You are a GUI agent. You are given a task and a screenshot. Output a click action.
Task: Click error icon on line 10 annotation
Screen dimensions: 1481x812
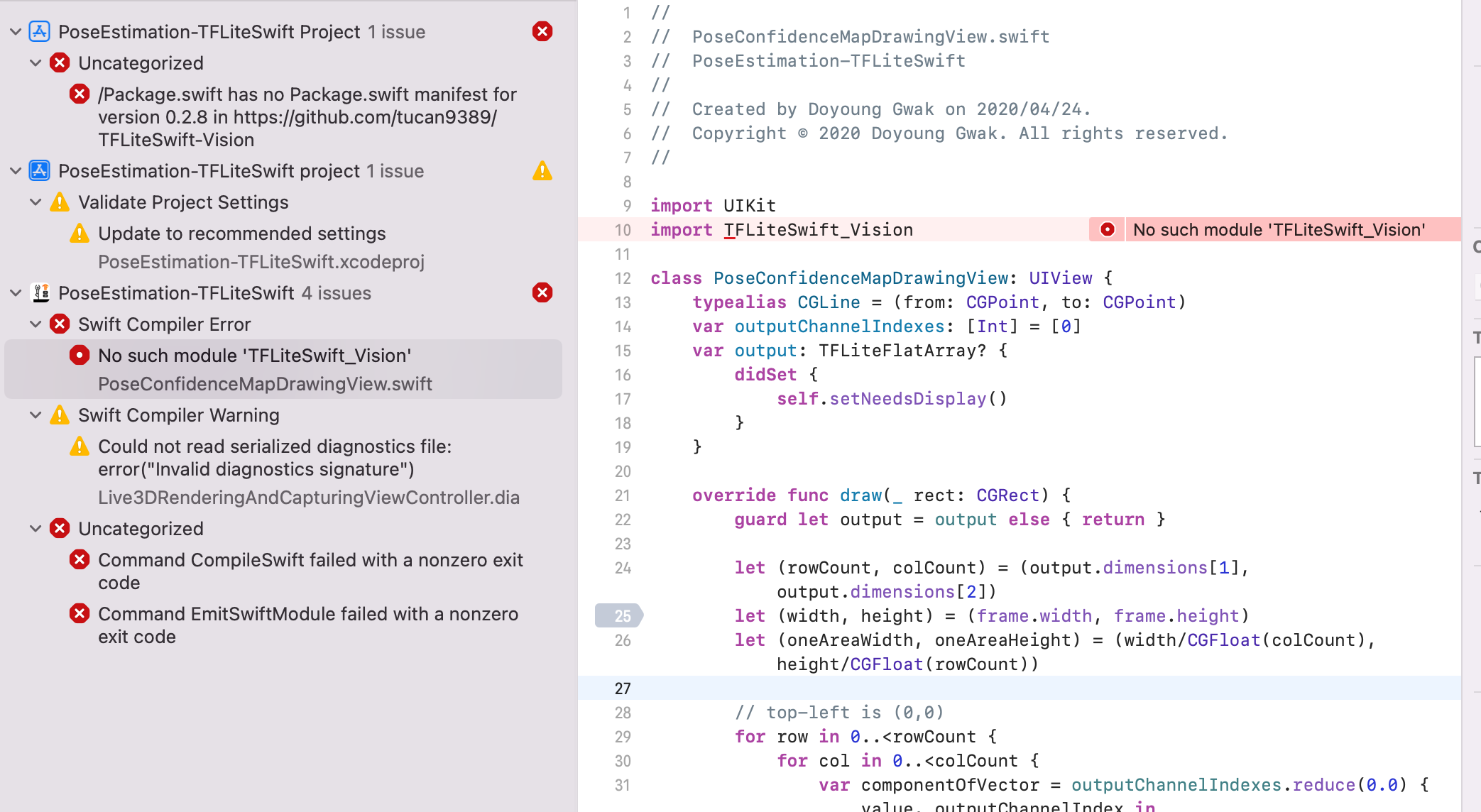[1108, 230]
